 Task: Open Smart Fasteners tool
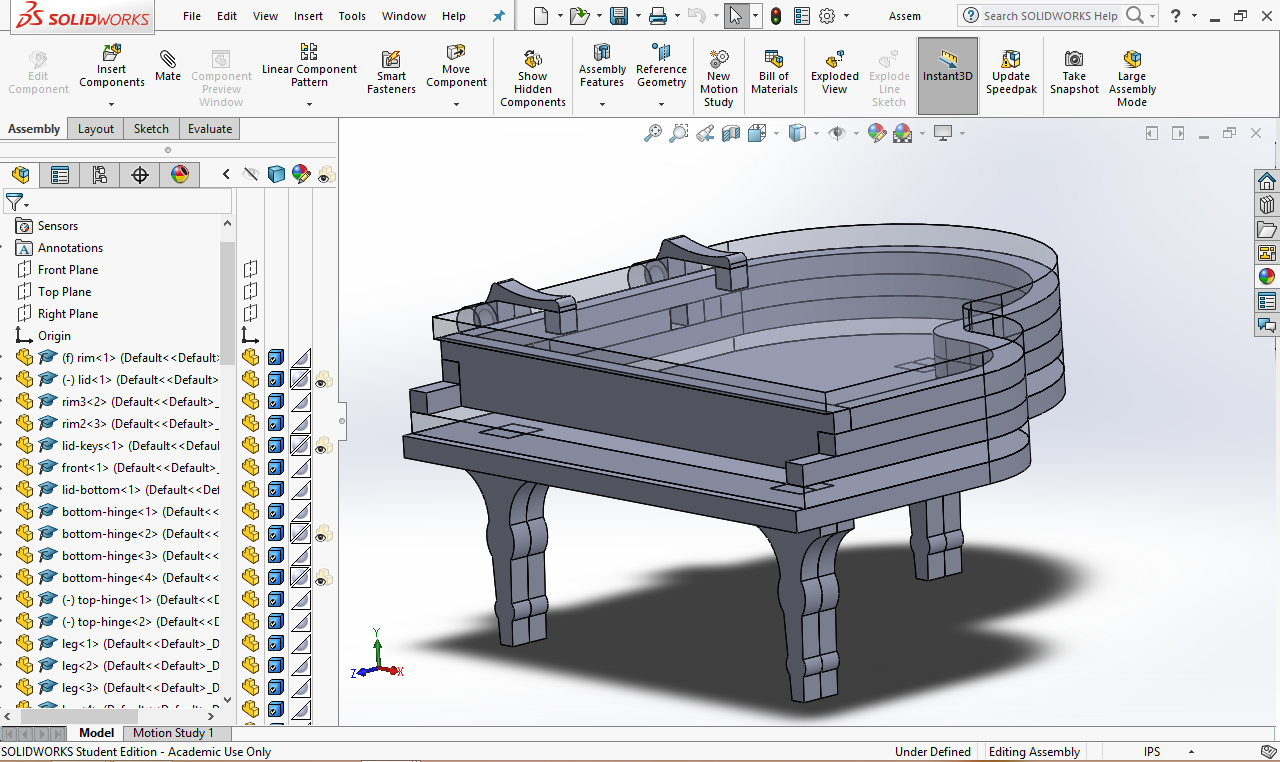click(x=391, y=72)
